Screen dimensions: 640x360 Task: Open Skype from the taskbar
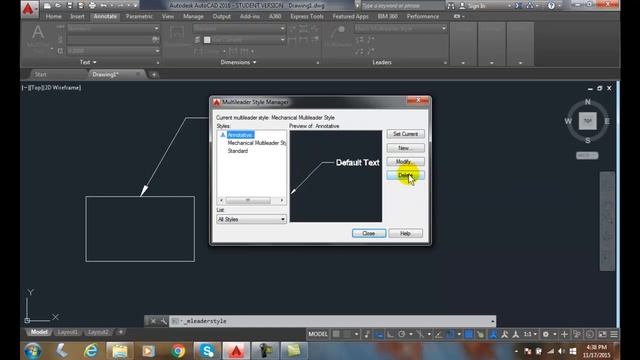[207, 351]
